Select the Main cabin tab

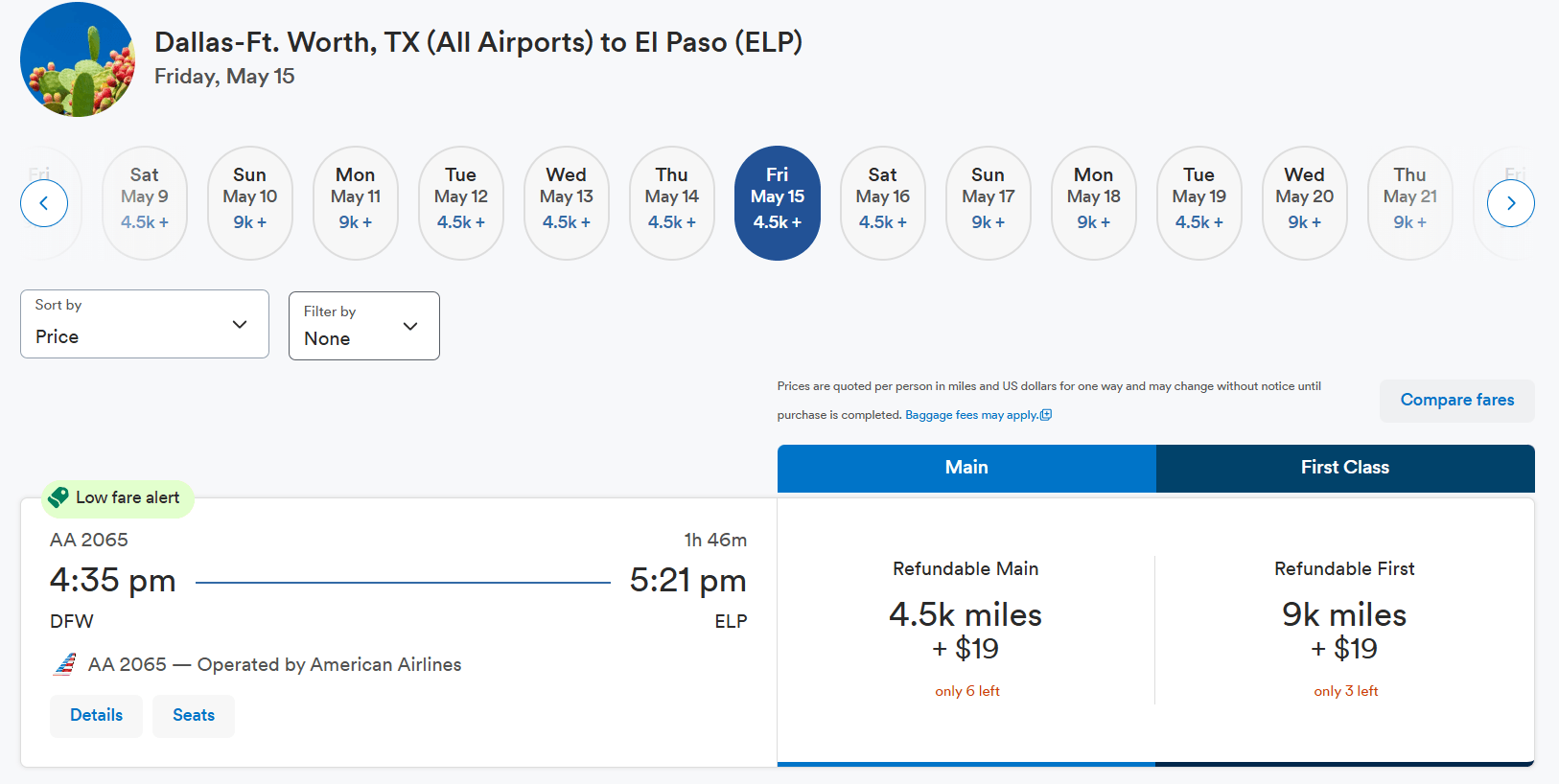pyautogui.click(x=966, y=468)
